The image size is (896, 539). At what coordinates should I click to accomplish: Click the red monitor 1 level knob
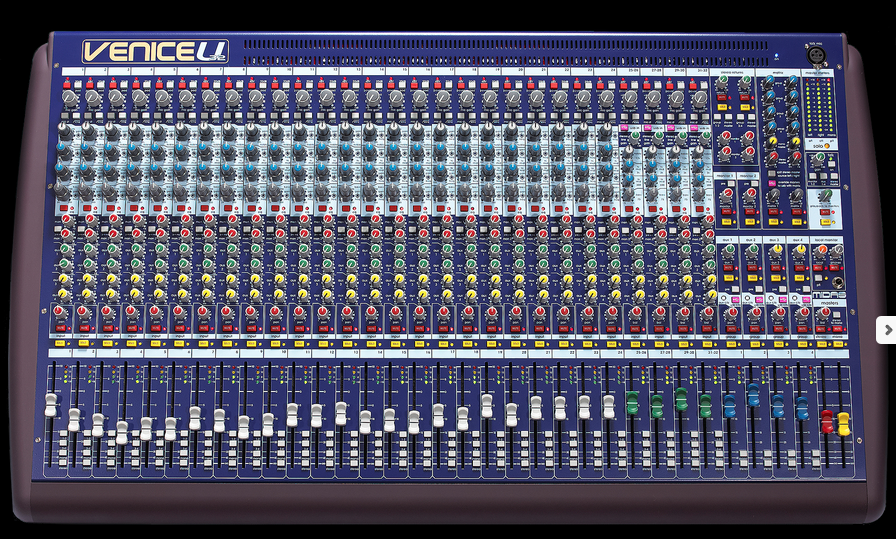pyautogui.click(x=727, y=197)
